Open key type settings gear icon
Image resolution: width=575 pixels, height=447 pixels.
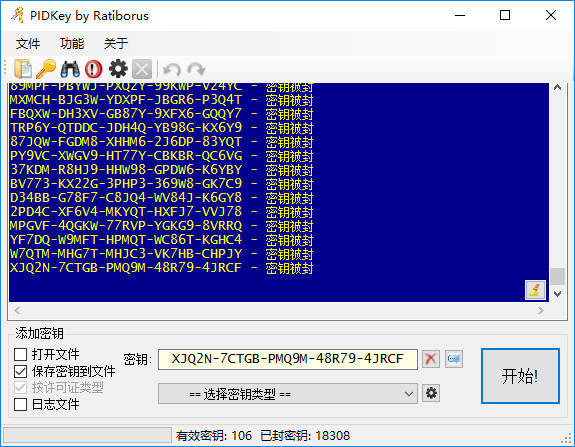[431, 393]
